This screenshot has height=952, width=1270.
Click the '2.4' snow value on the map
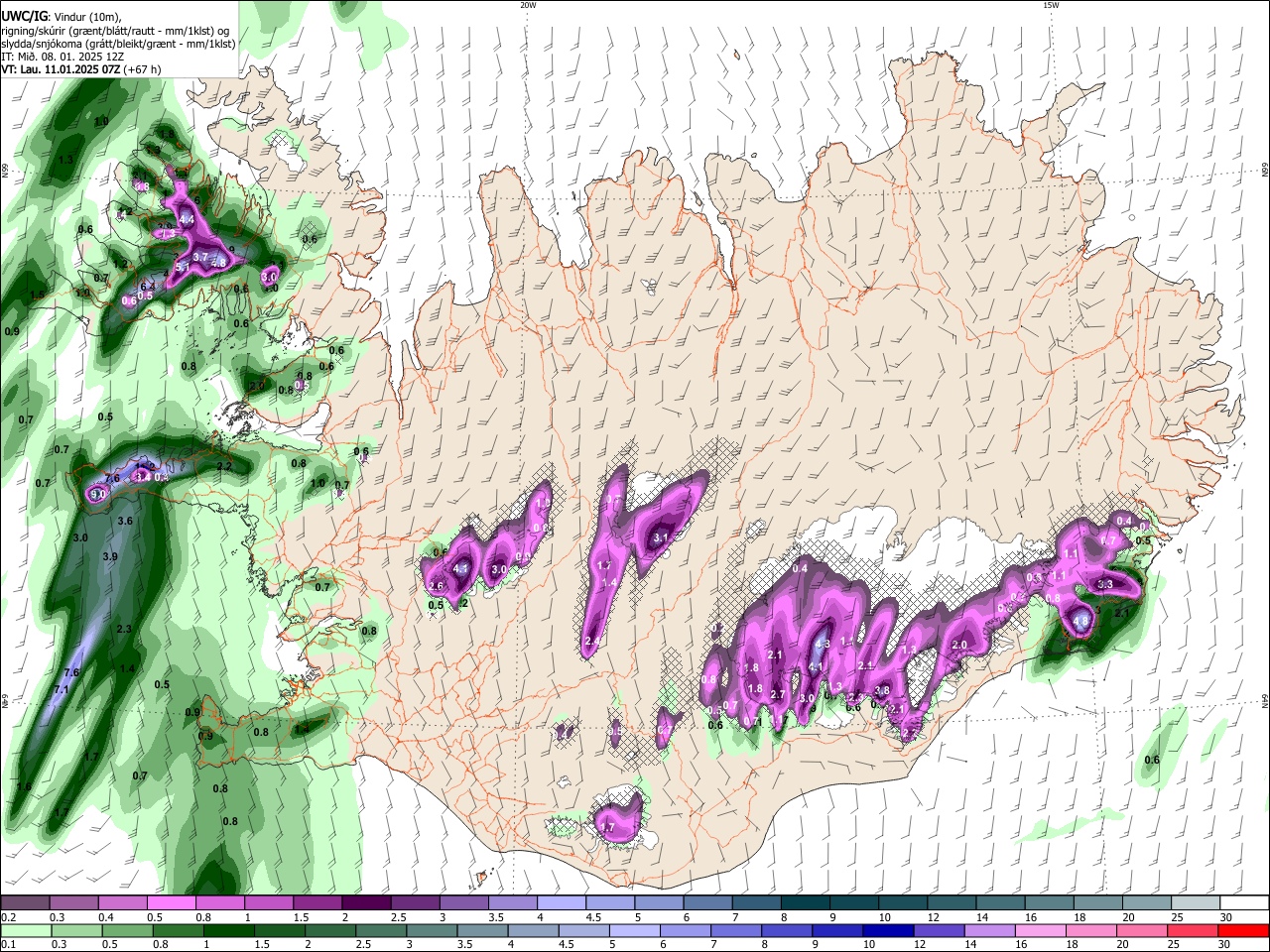(x=592, y=643)
